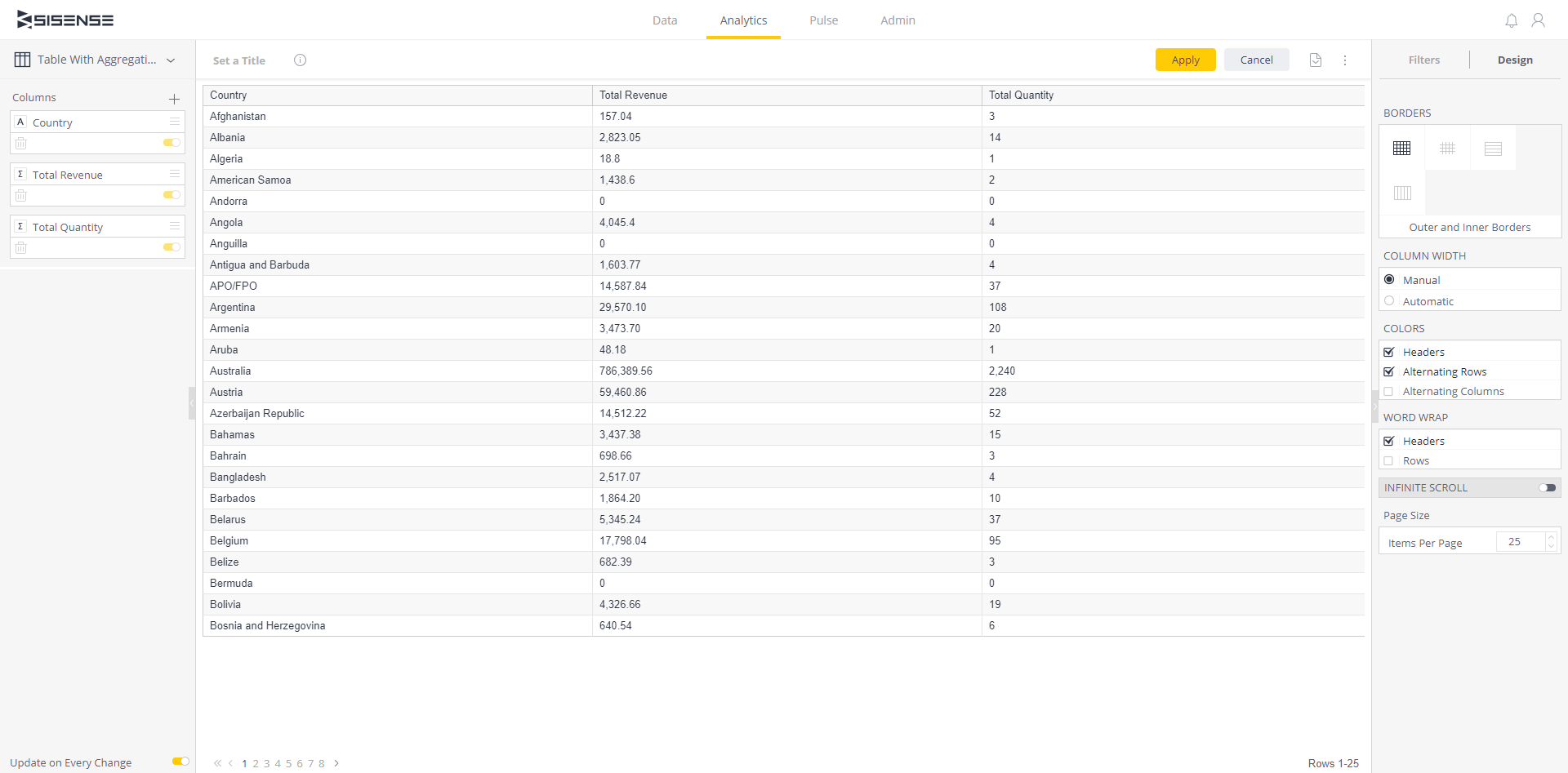
Task: Open the three-dot widget options menu
Action: (x=1345, y=60)
